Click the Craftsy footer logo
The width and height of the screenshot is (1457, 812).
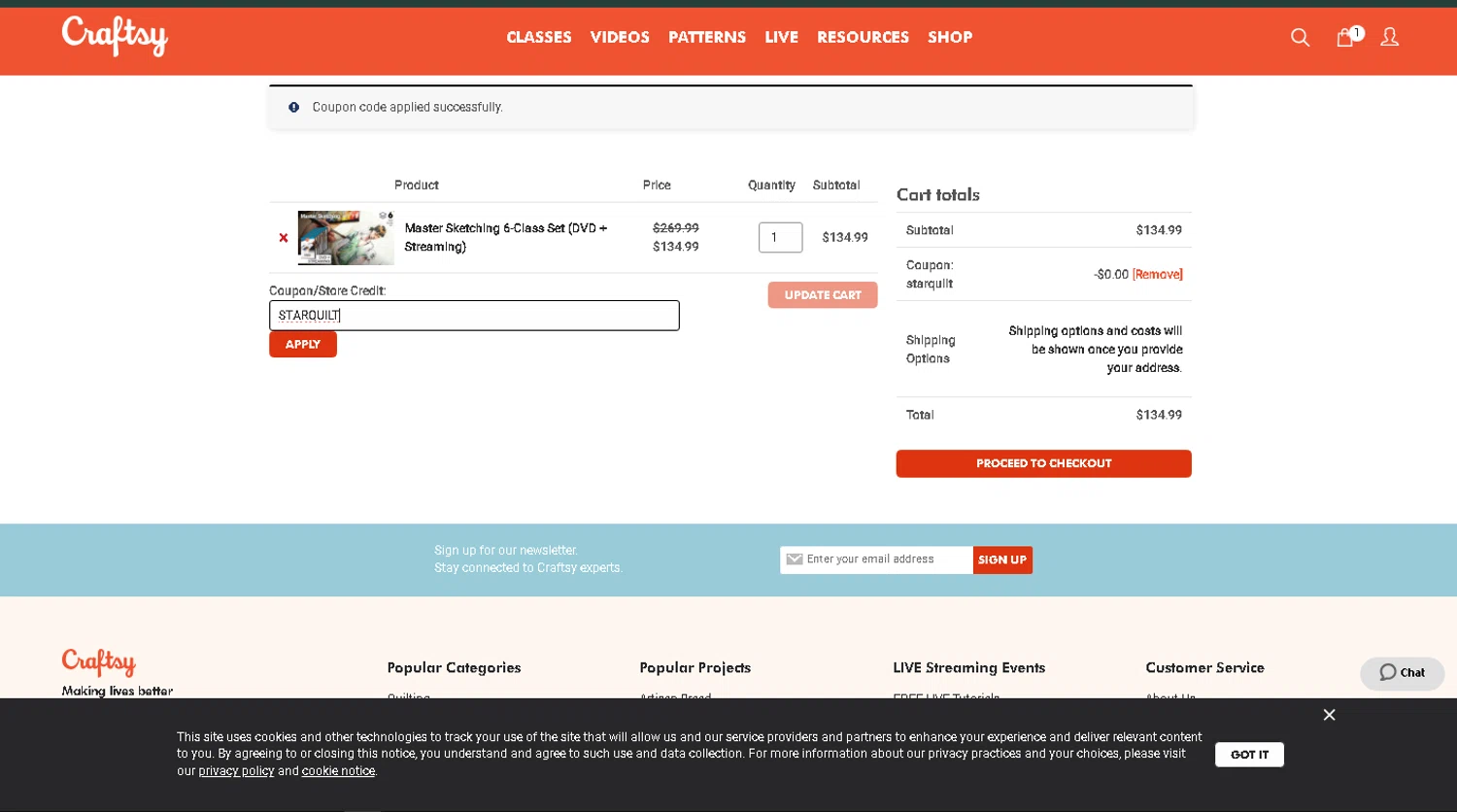(x=98, y=662)
